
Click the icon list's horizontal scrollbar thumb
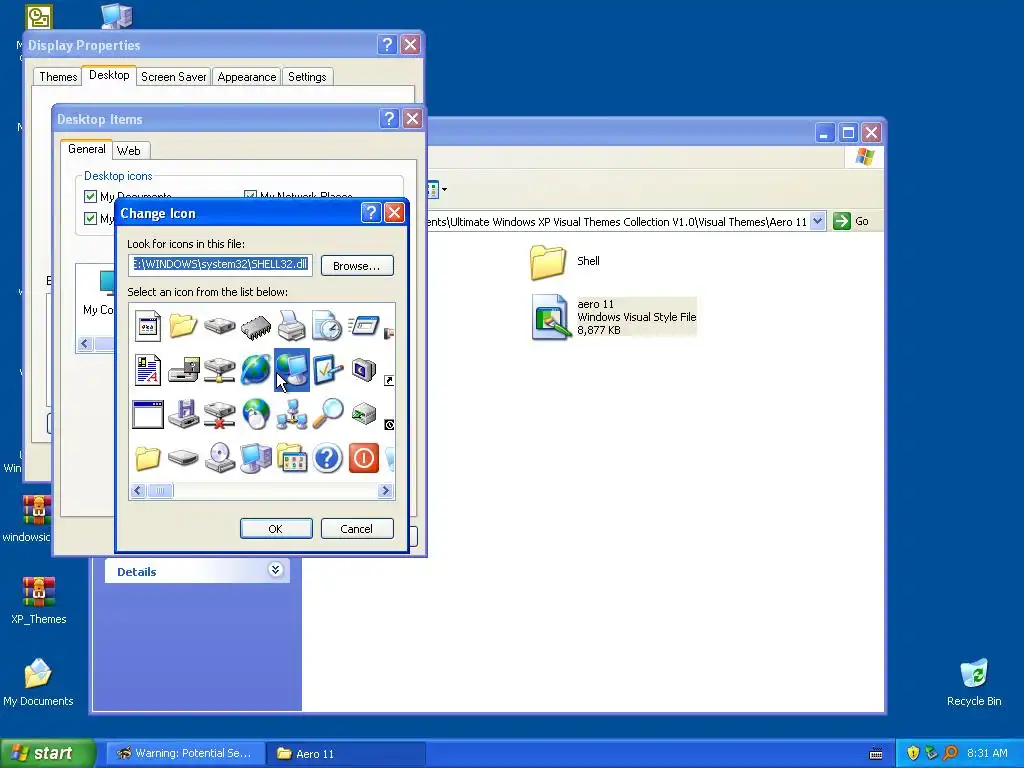[160, 490]
